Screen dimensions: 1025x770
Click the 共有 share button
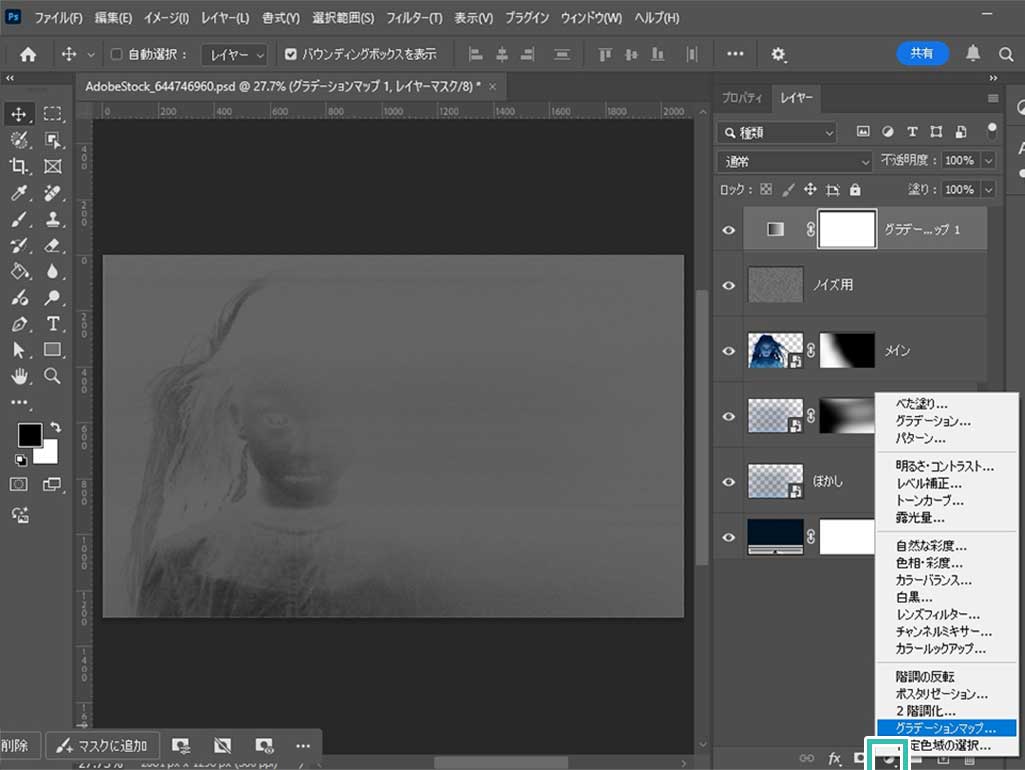(x=922, y=53)
